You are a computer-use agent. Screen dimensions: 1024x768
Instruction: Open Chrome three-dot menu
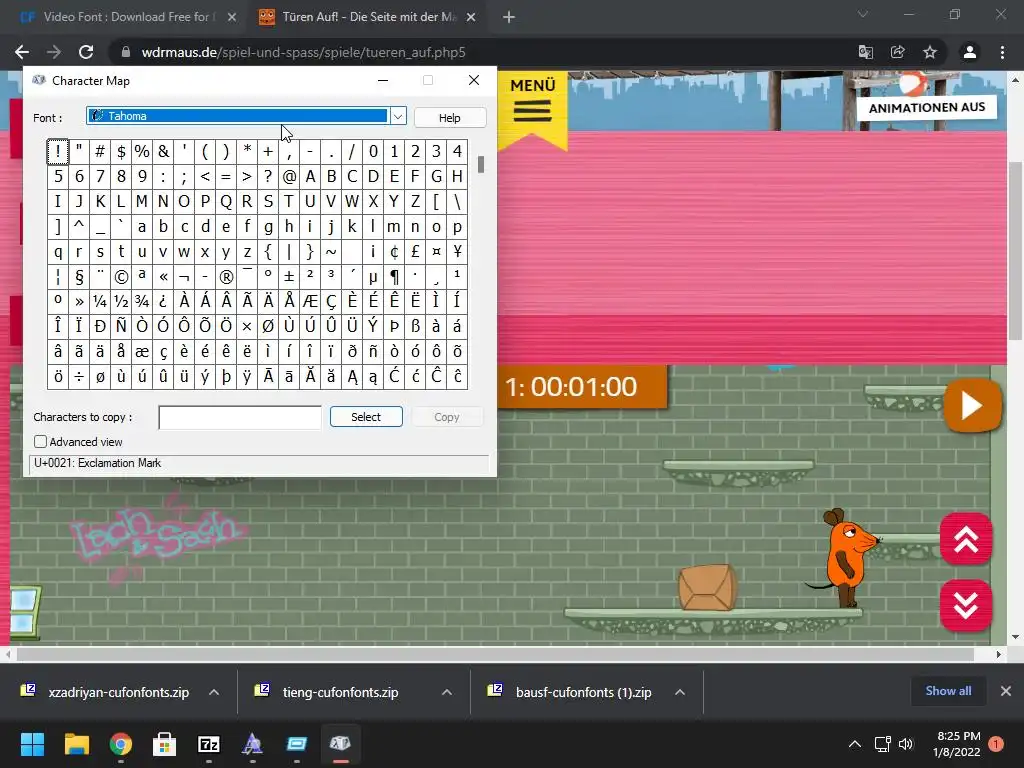[x=1002, y=52]
